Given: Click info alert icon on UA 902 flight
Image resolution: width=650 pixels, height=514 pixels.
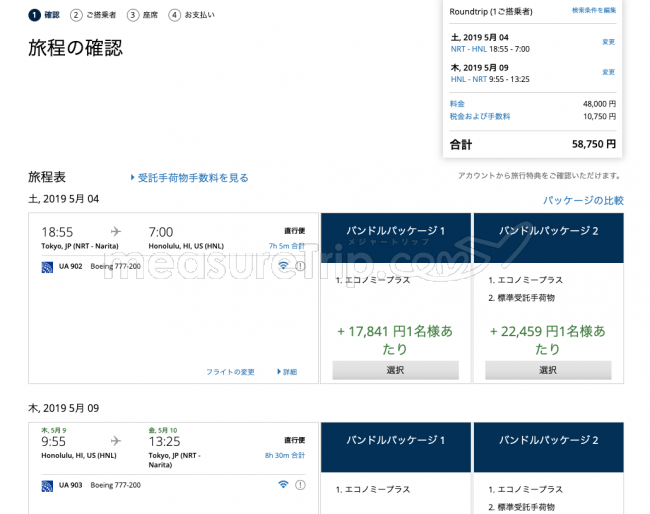Looking at the screenshot, I should pos(300,266).
